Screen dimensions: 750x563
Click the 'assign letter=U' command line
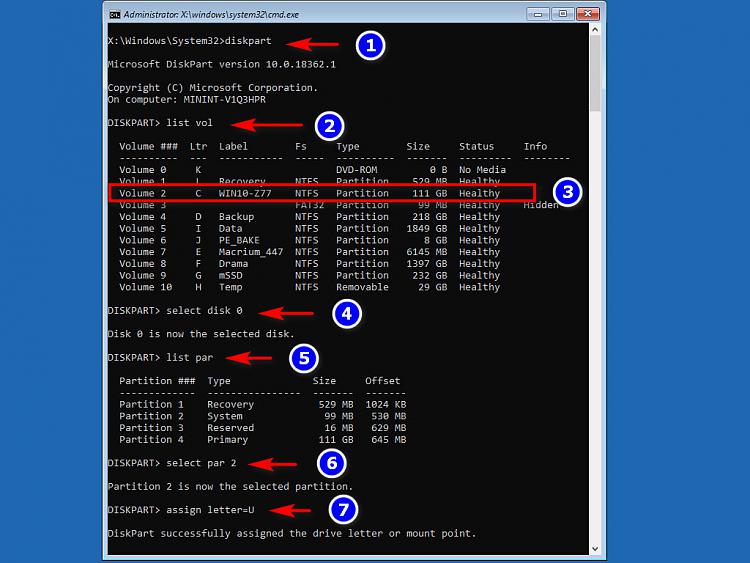pos(181,510)
